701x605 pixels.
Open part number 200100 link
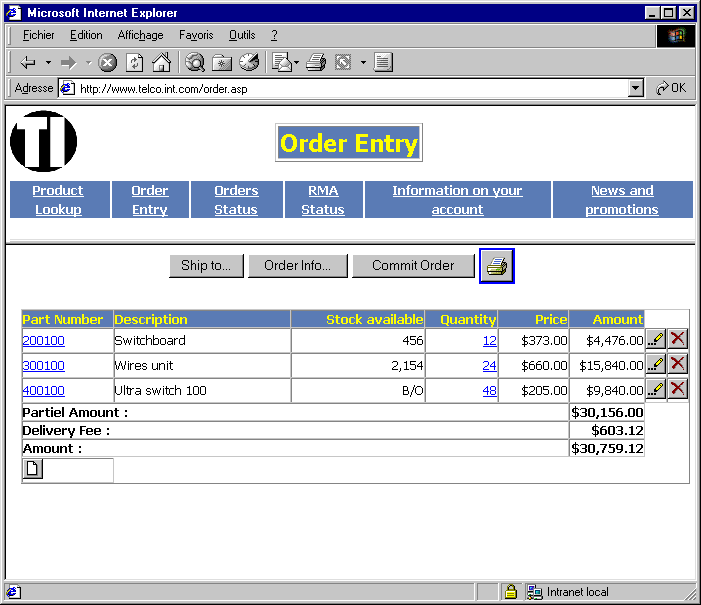point(43,341)
